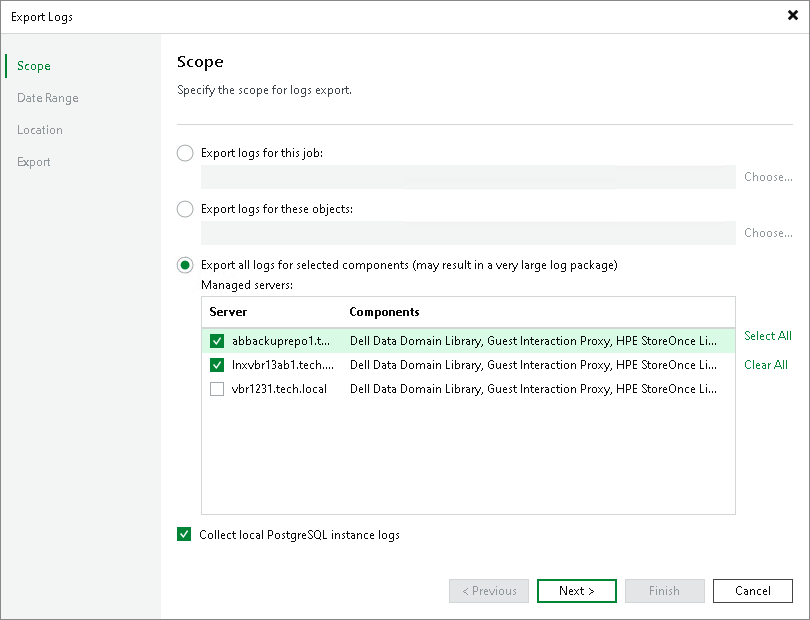Click the Select All link
The height and width of the screenshot is (620, 810).
coord(768,336)
